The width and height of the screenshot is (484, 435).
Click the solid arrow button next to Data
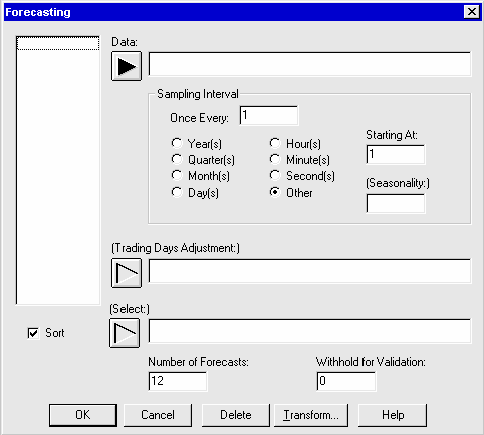(126, 66)
